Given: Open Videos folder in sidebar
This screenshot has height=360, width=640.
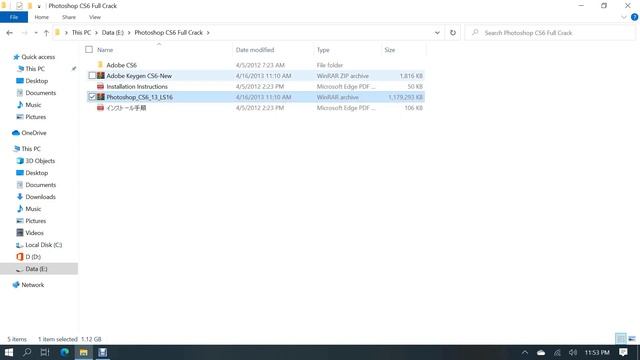Looking at the screenshot, I should [34, 233].
